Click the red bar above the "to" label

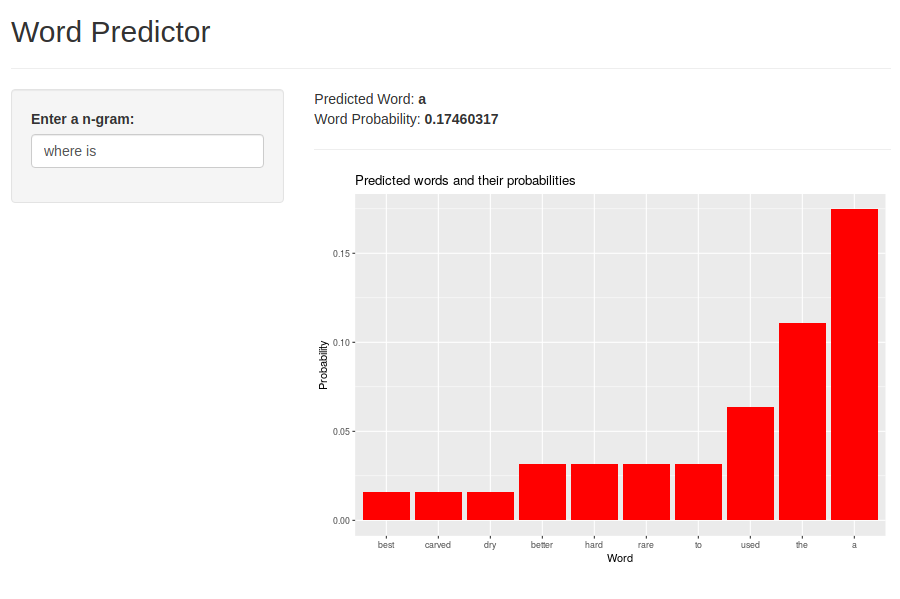tap(698, 492)
